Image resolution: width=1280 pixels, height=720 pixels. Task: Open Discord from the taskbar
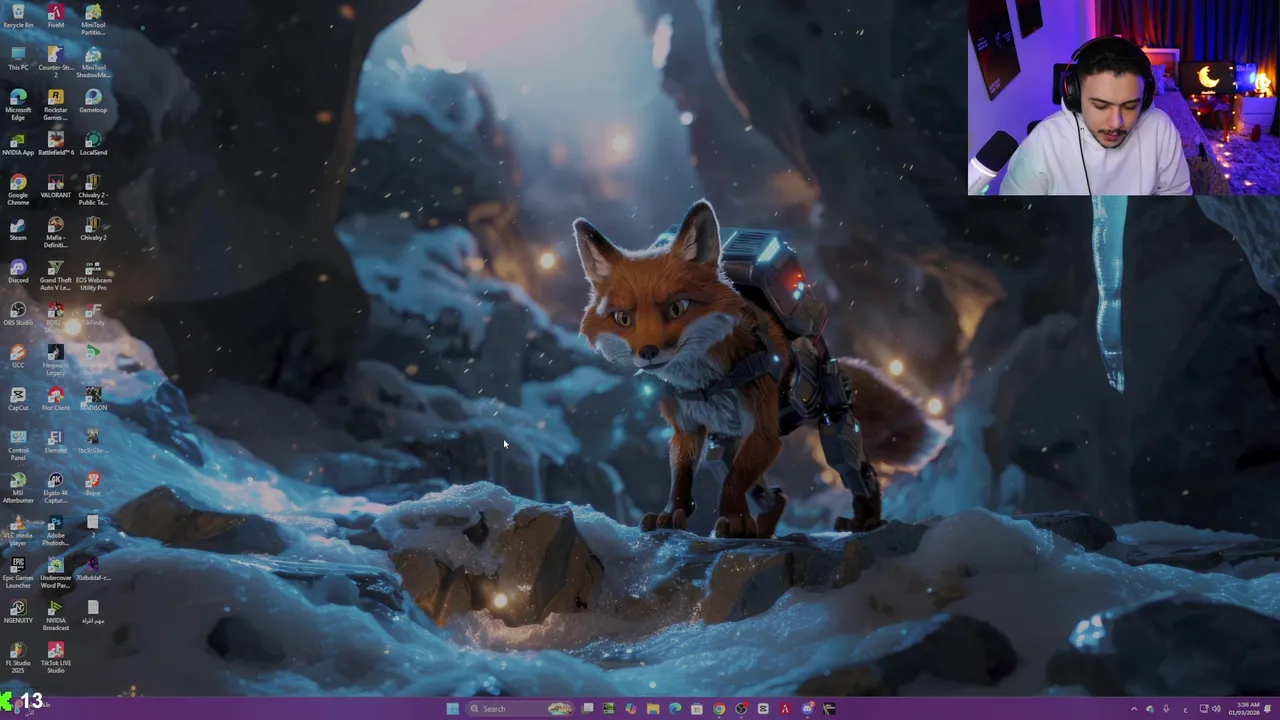[x=807, y=709]
